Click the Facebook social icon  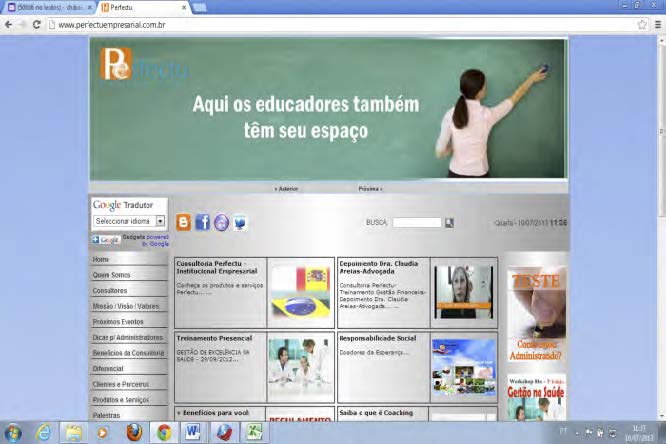click(203, 223)
